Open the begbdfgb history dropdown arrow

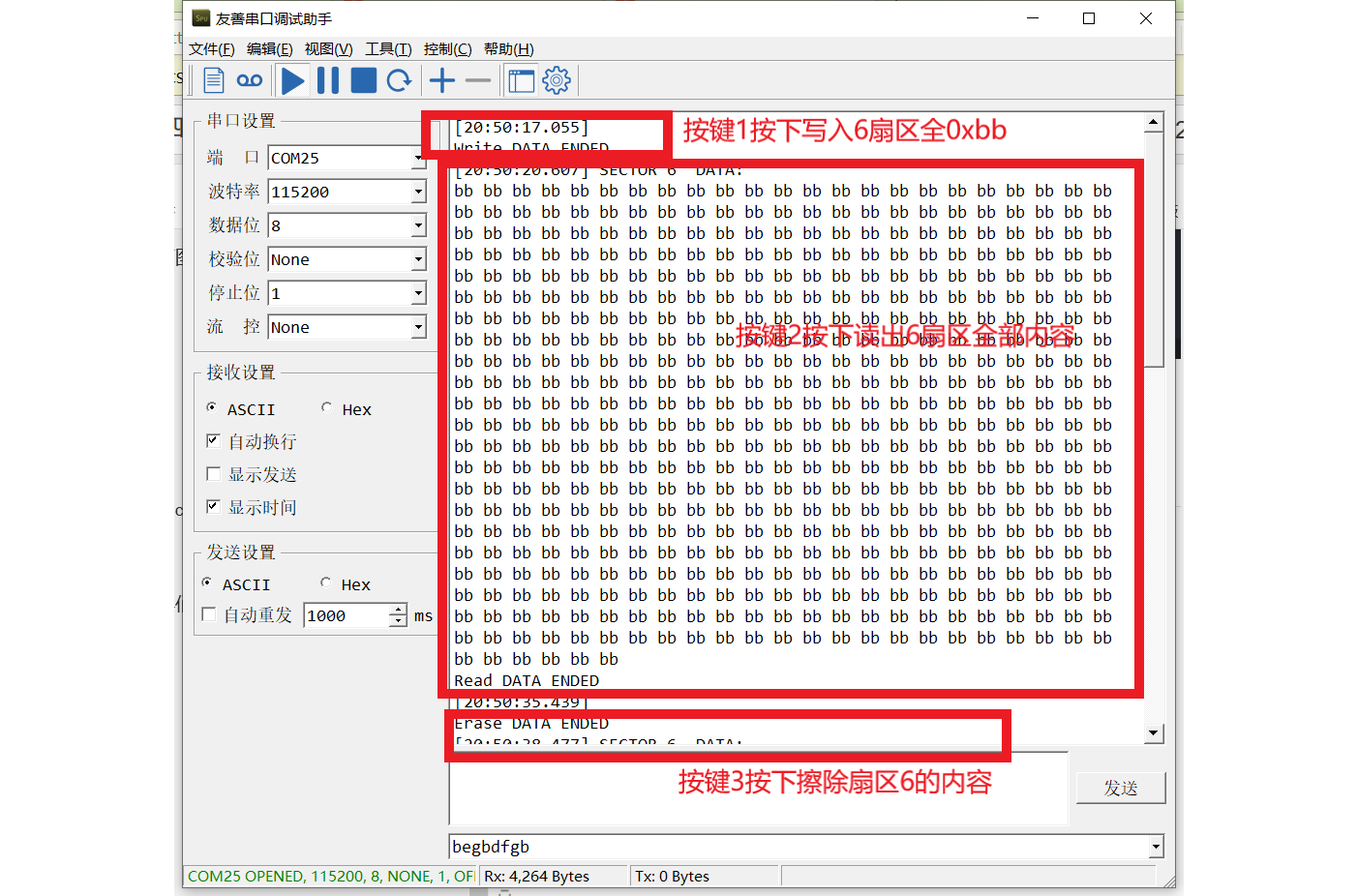click(x=1156, y=847)
